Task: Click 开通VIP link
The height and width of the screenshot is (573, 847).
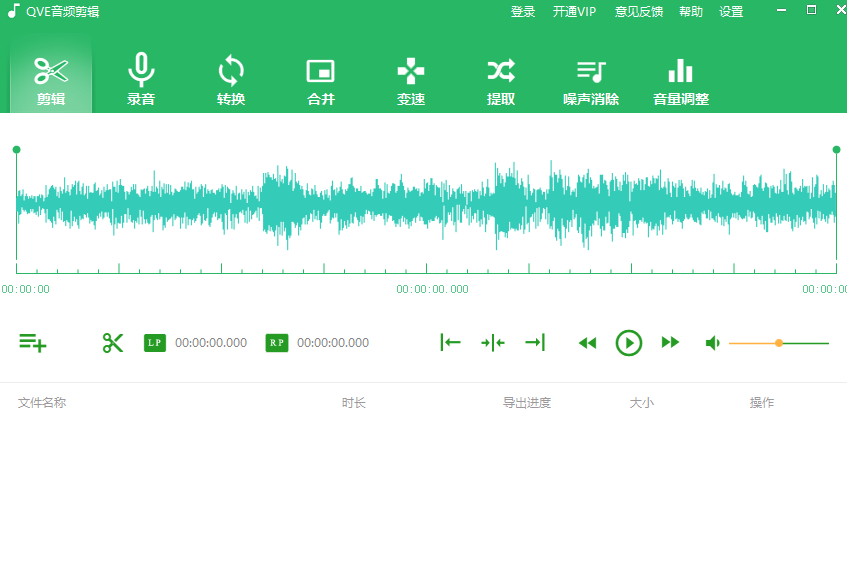Action: tap(574, 12)
